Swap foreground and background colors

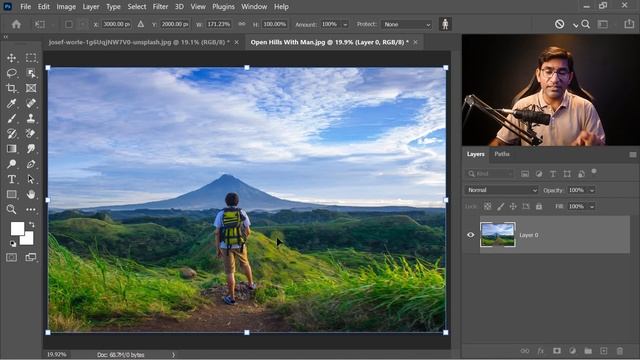(x=31, y=224)
